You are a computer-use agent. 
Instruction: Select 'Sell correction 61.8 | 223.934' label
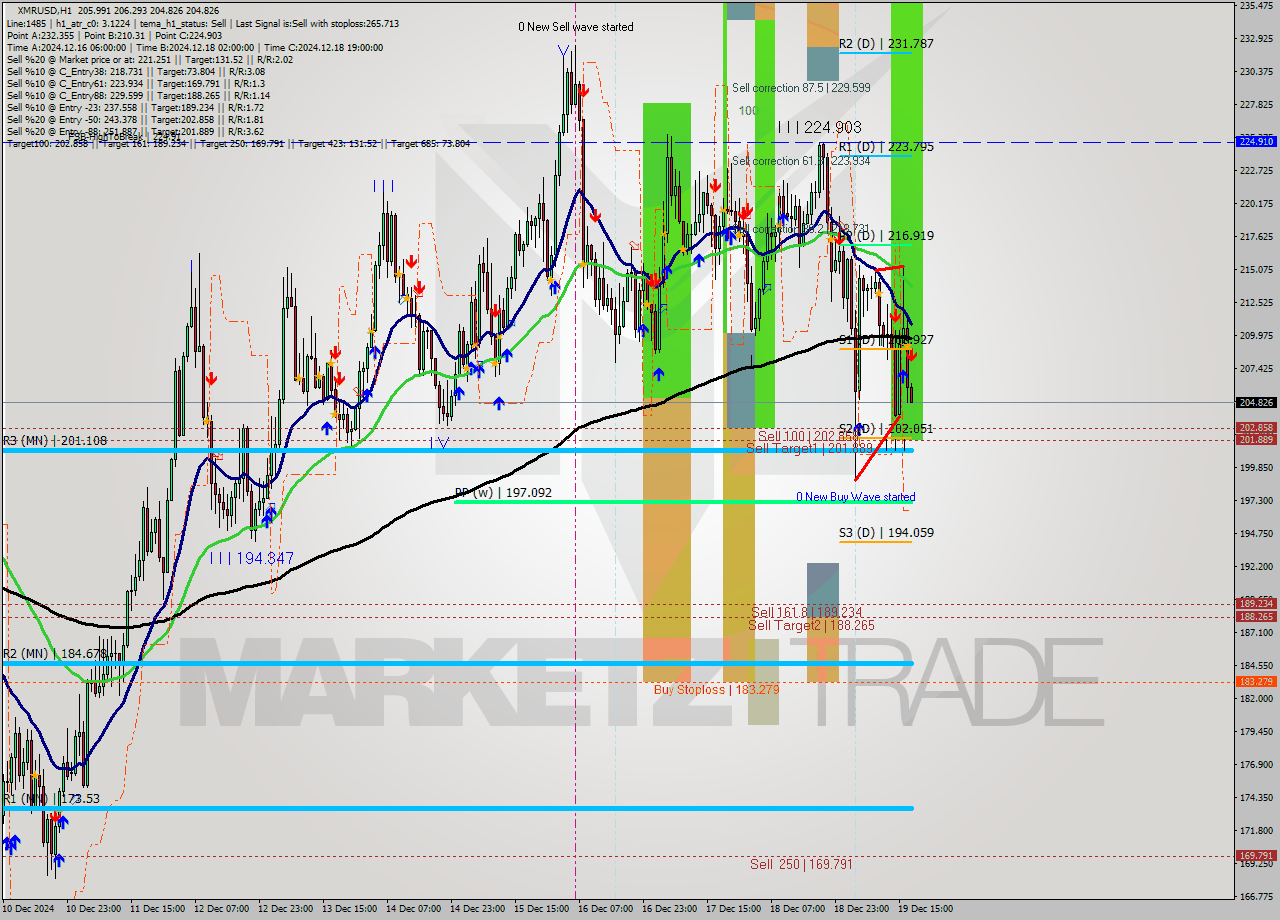801,161
